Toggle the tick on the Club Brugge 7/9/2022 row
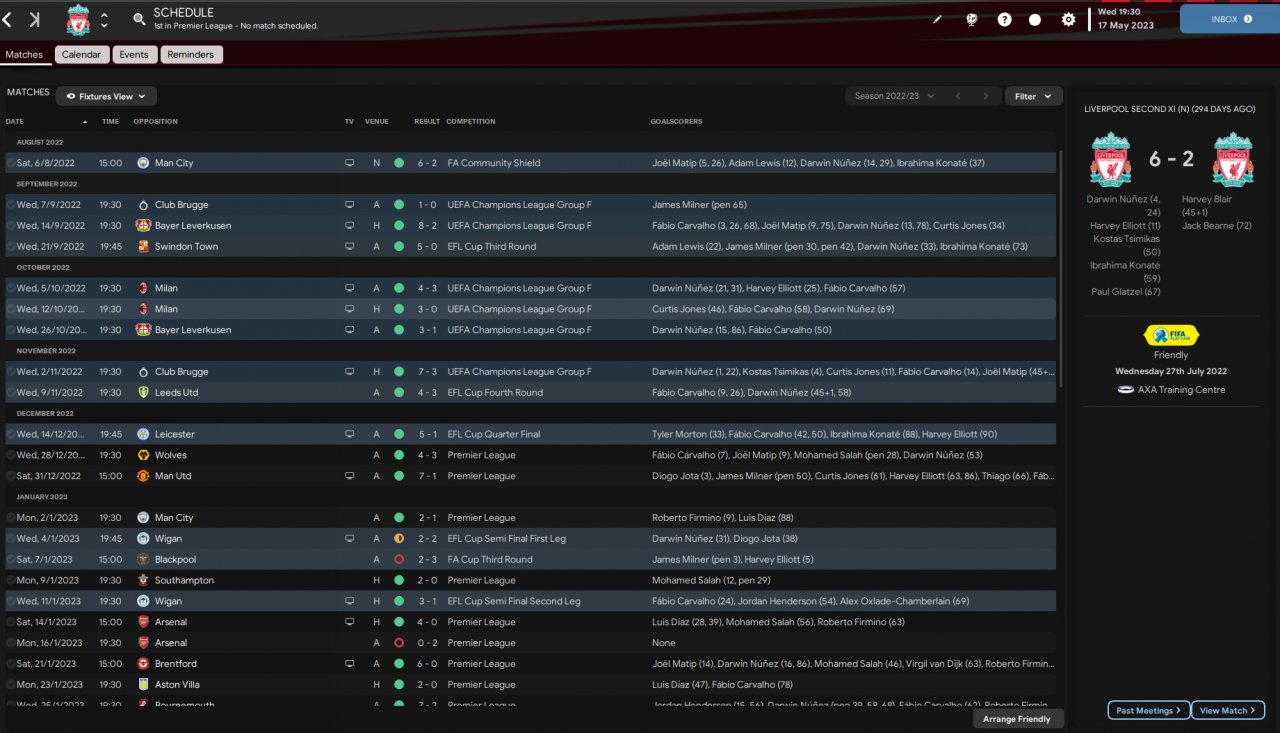 pyautogui.click(x=11, y=205)
